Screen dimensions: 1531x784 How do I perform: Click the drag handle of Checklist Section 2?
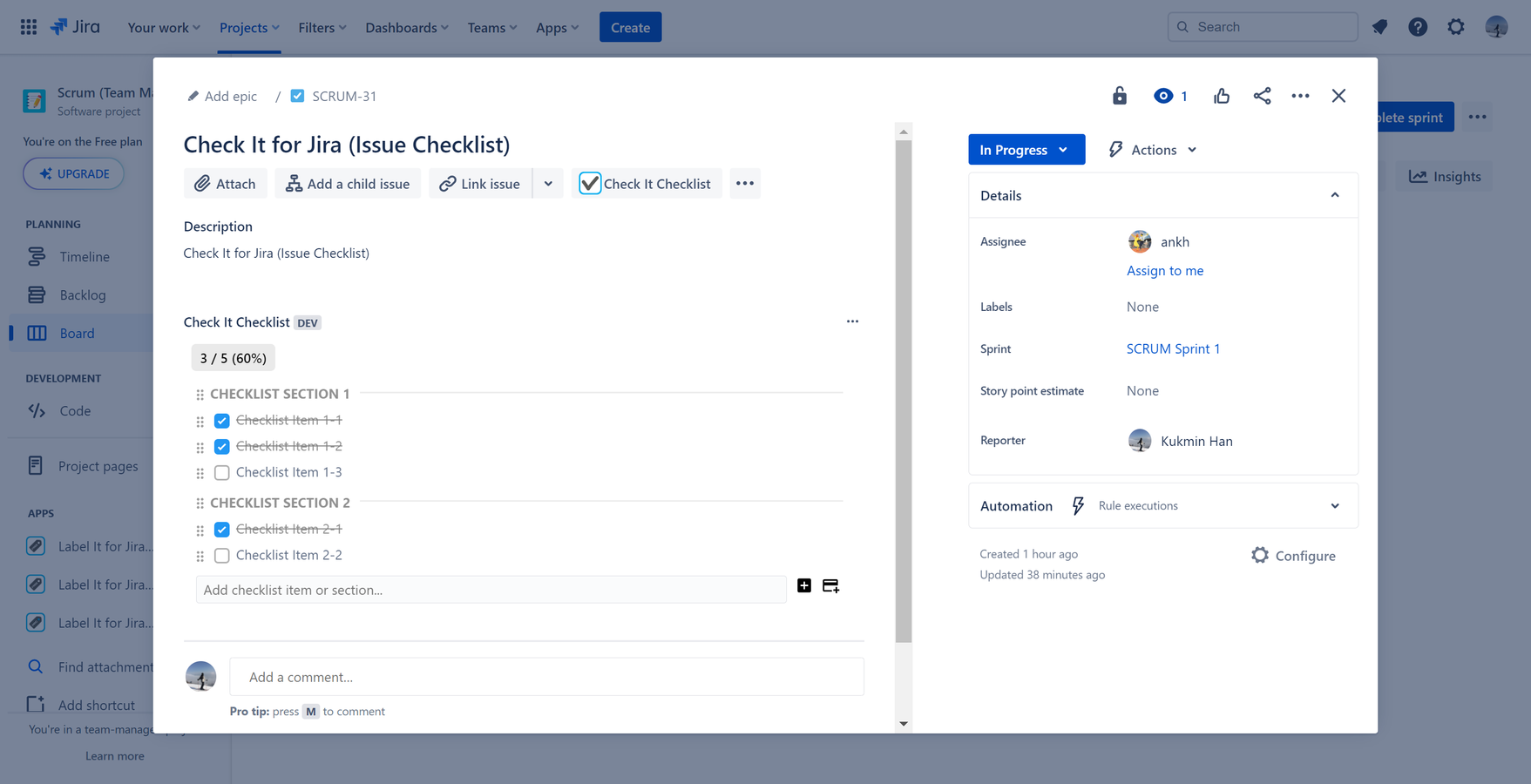point(200,504)
